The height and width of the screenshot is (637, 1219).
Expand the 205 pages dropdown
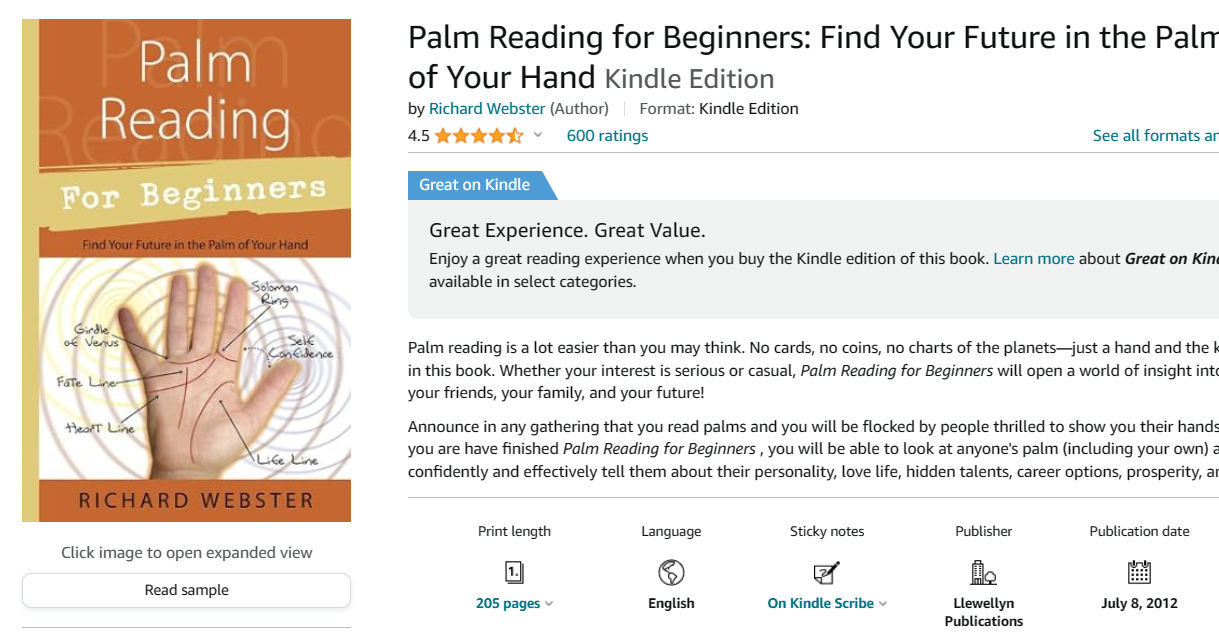tap(514, 603)
